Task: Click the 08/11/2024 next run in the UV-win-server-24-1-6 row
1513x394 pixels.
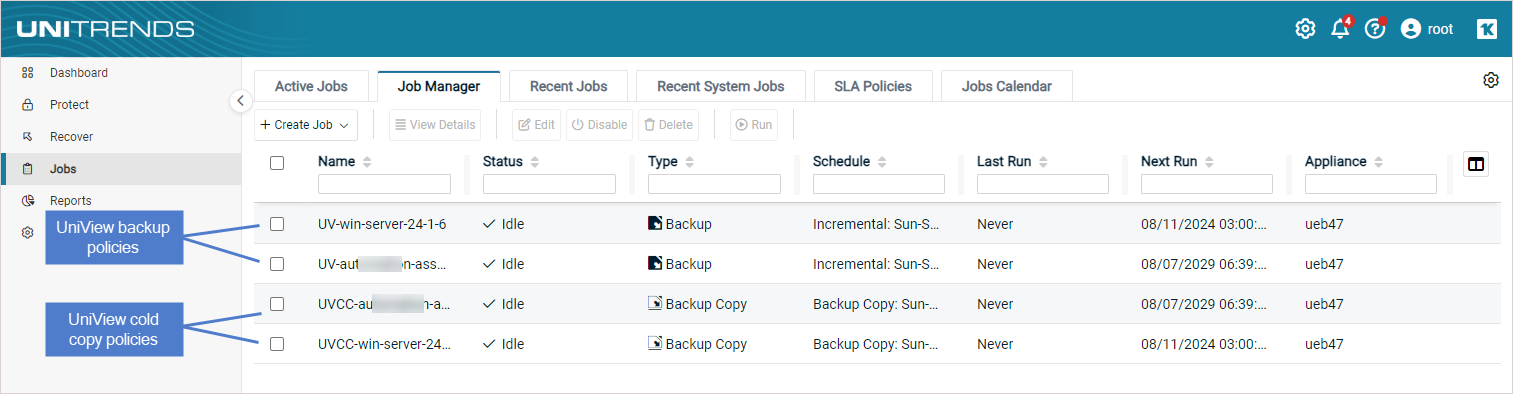Action: pos(1204,224)
